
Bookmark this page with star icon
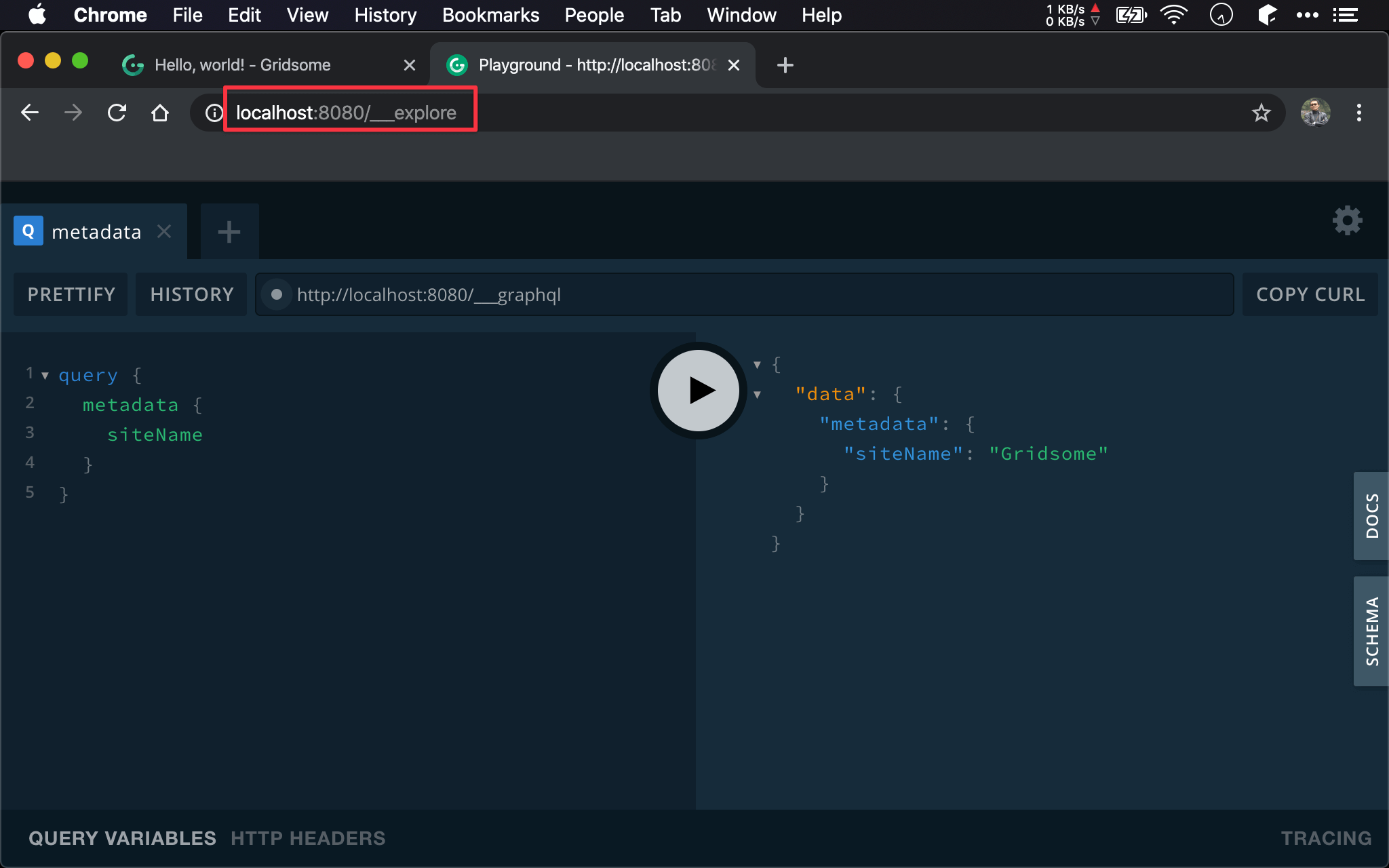pos(1261,113)
